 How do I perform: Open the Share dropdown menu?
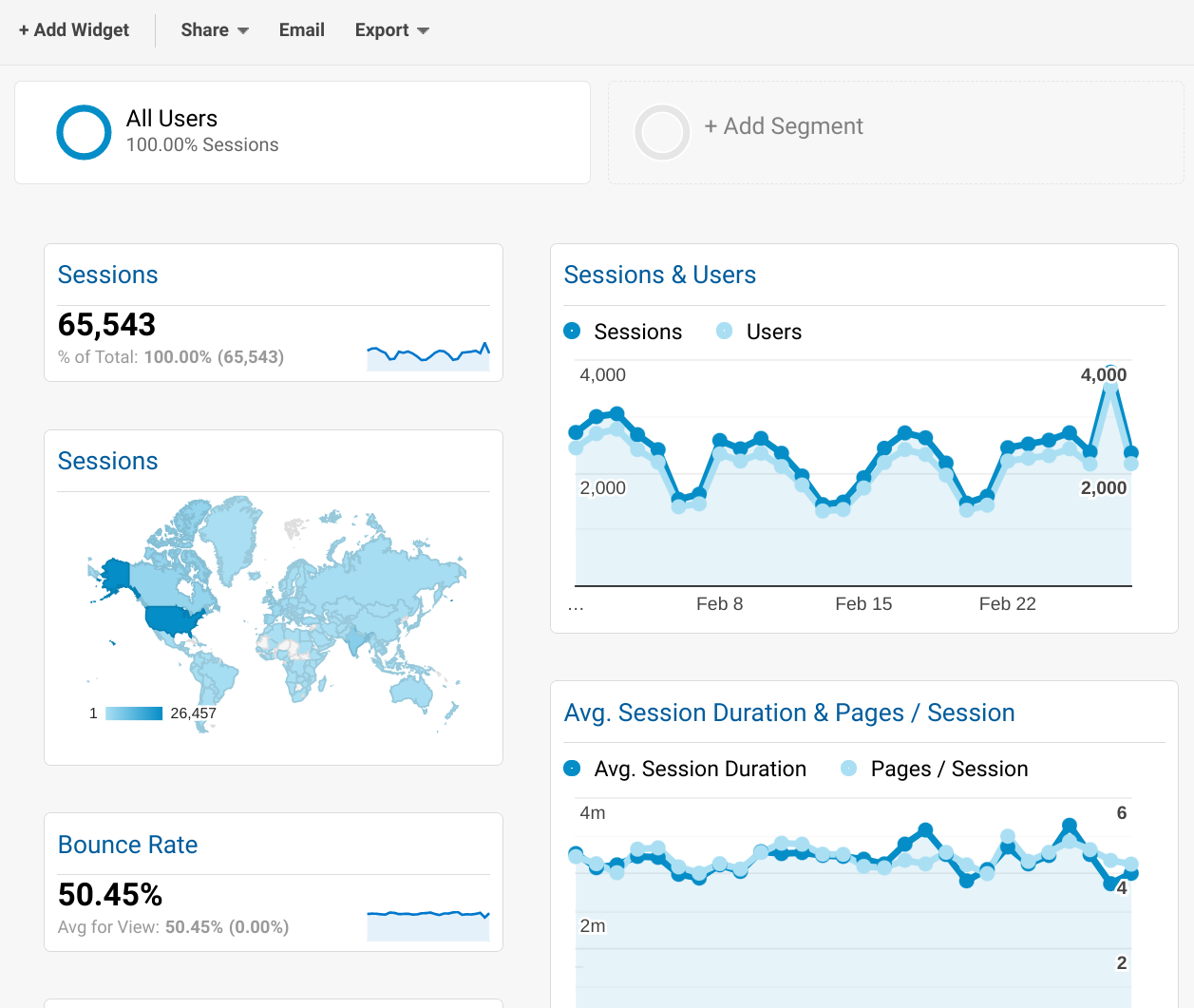click(x=215, y=30)
